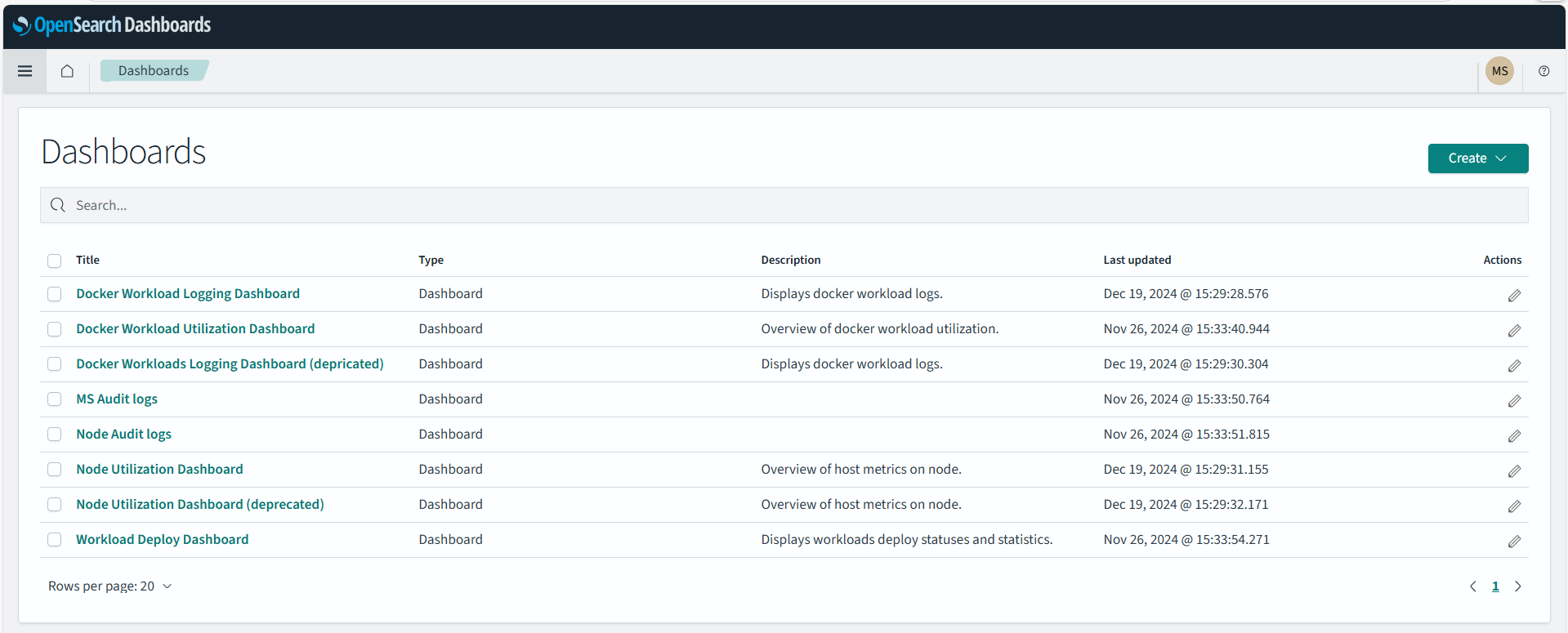Select the Docker Workload Utilization Dashboard checkbox
Image resolution: width=1568 pixels, height=633 pixels.
pyautogui.click(x=55, y=329)
